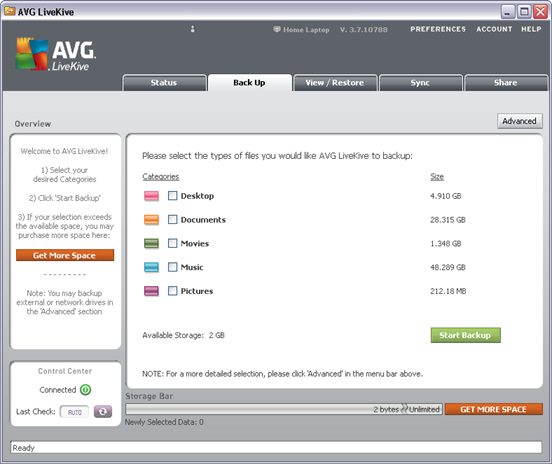Click the Control Center heading
The image size is (552, 464).
coord(65,371)
